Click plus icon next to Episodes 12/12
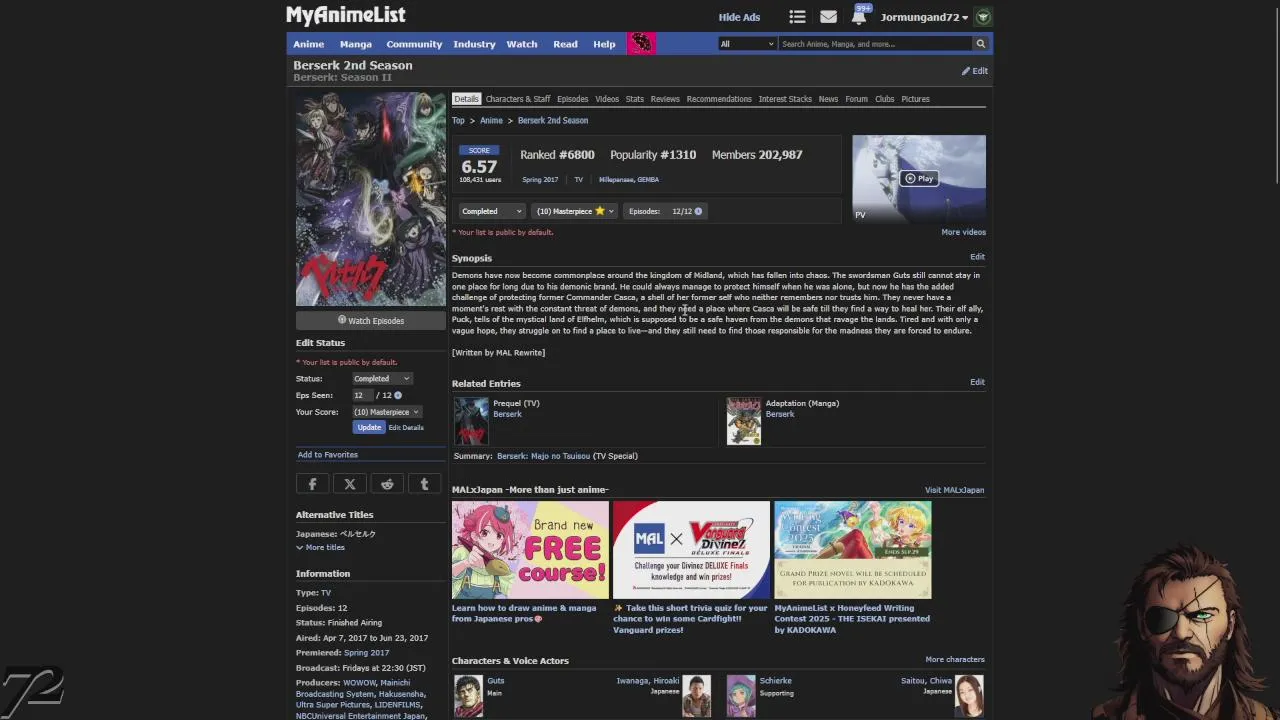This screenshot has width=1280, height=720. pyautogui.click(x=698, y=211)
